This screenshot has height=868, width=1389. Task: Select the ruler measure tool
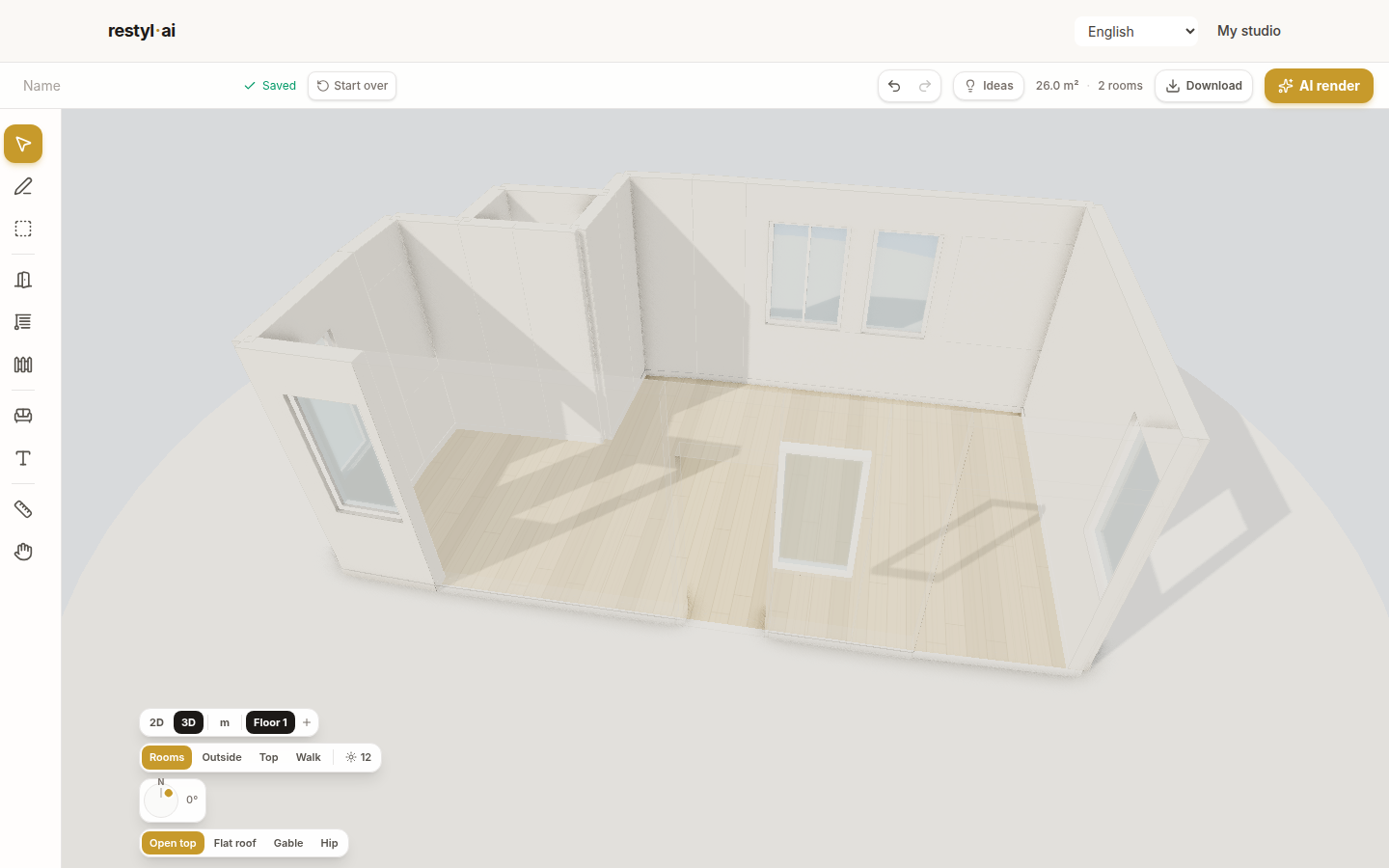click(x=23, y=509)
